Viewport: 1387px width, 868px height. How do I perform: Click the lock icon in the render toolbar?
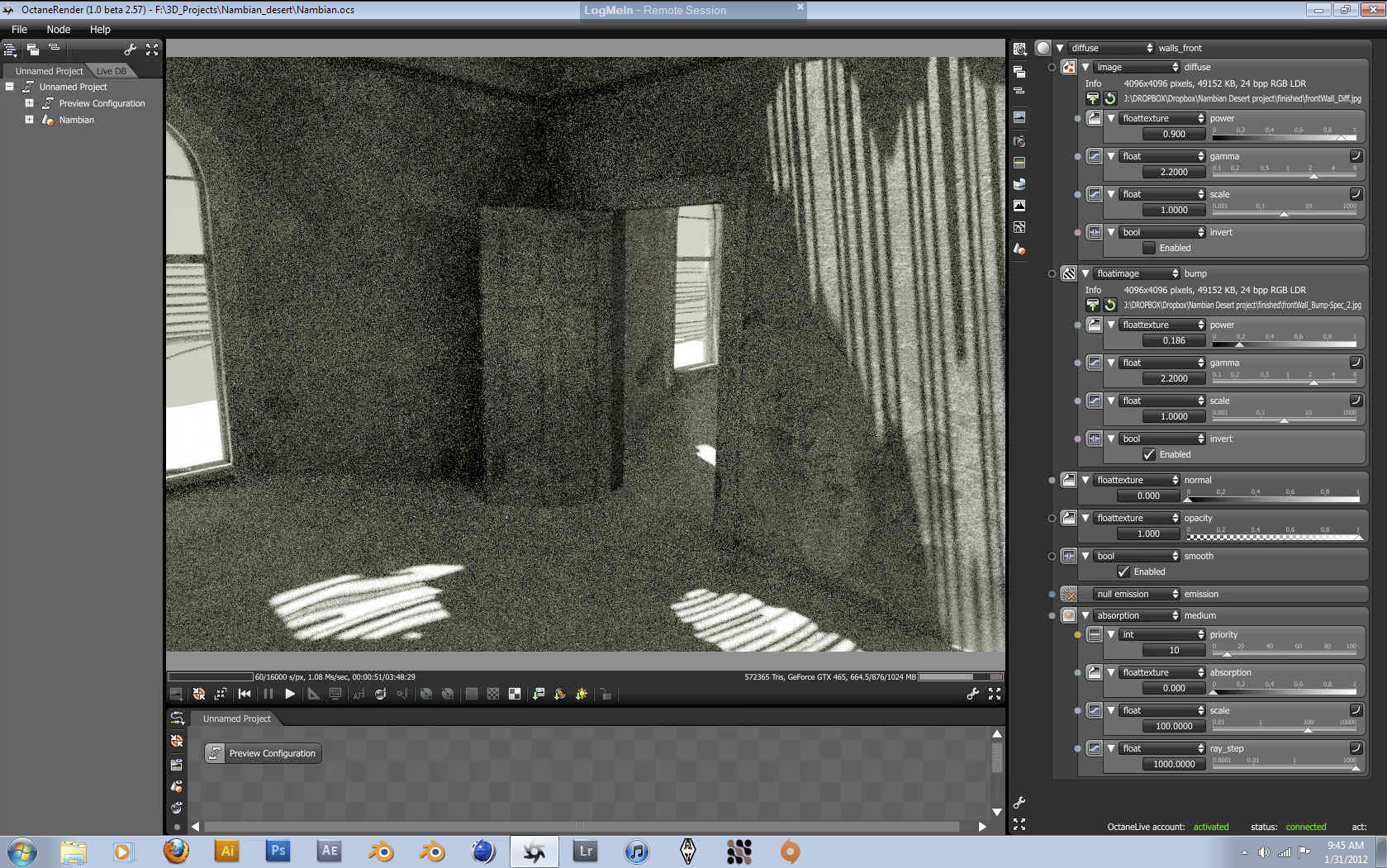click(606, 694)
